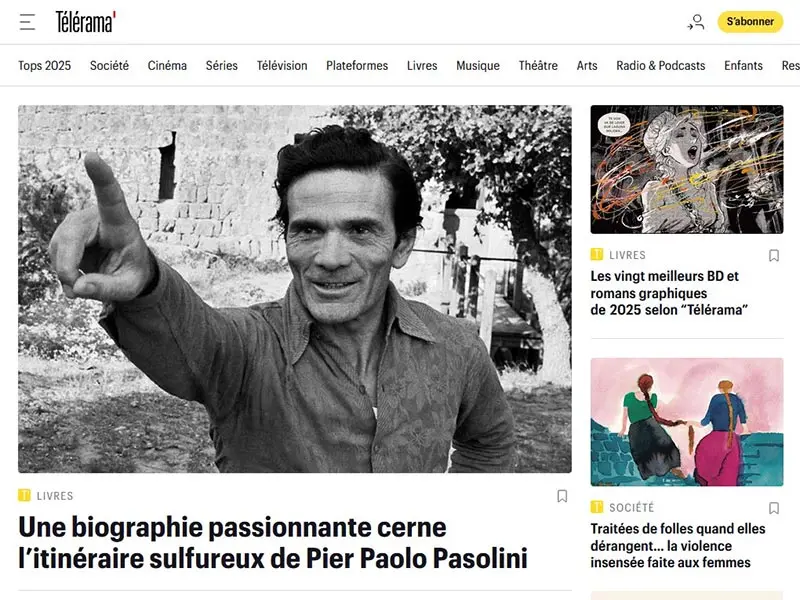Bookmark the Pasolini biography article

click(x=562, y=496)
